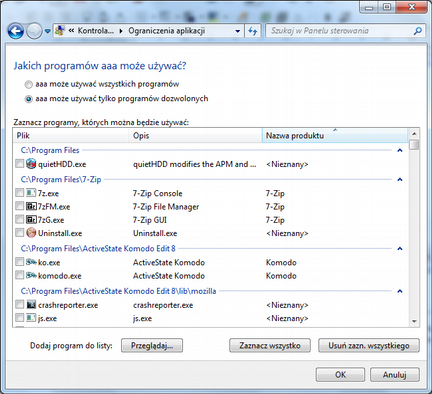Click the Kontrola... breadcrumb segment
The image size is (432, 394).
click(x=96, y=31)
